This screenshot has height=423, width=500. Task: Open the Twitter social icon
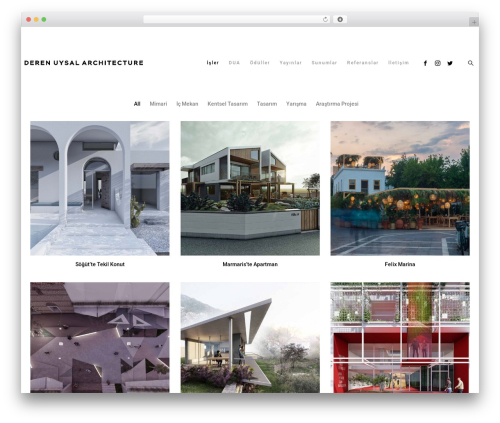point(450,63)
